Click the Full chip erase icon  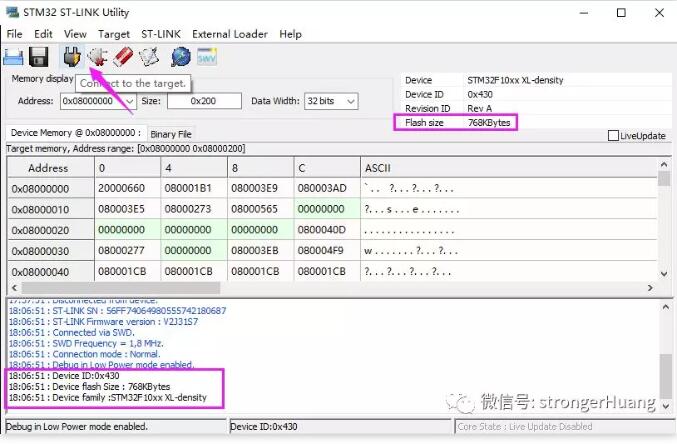click(x=123, y=57)
